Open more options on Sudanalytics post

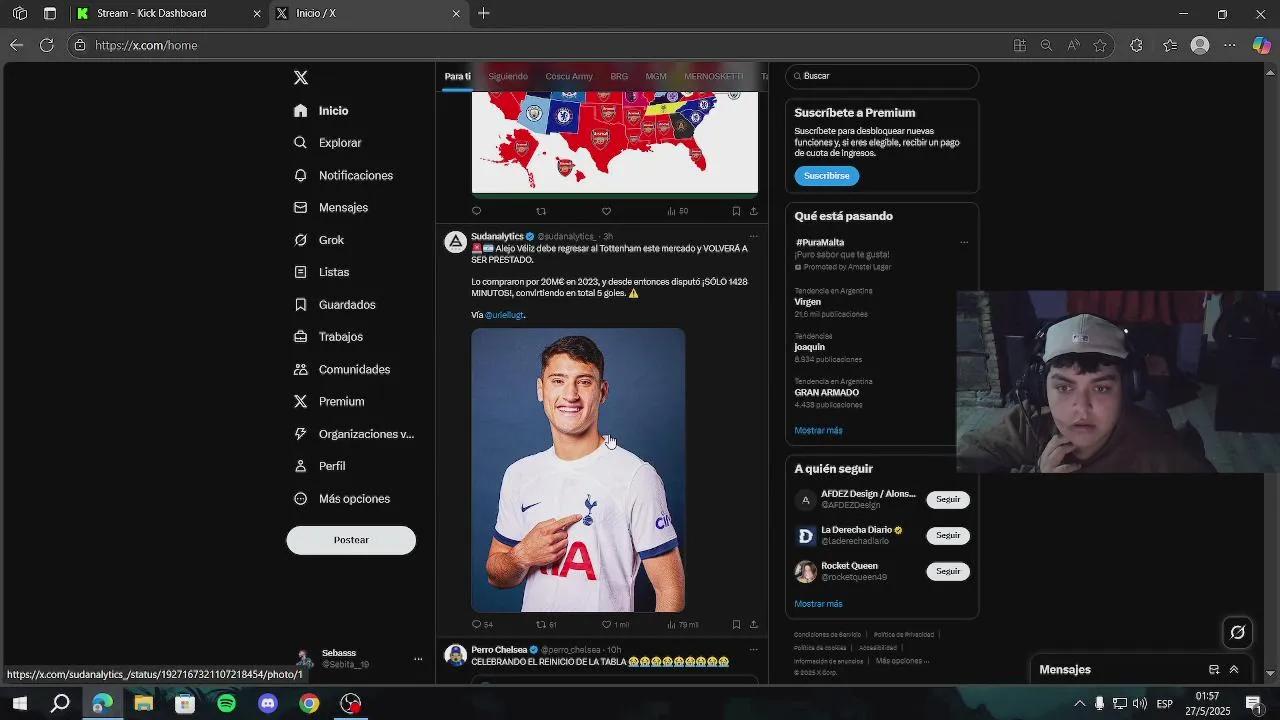pos(753,237)
